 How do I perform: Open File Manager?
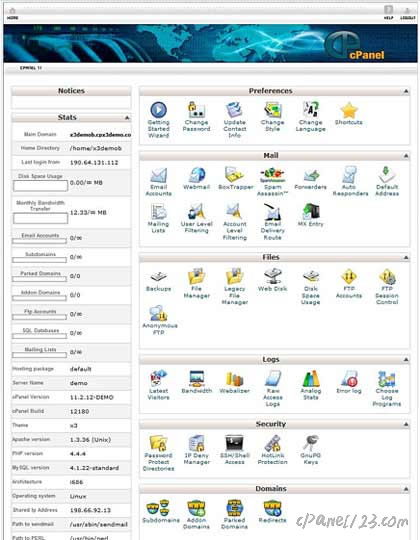[196, 283]
